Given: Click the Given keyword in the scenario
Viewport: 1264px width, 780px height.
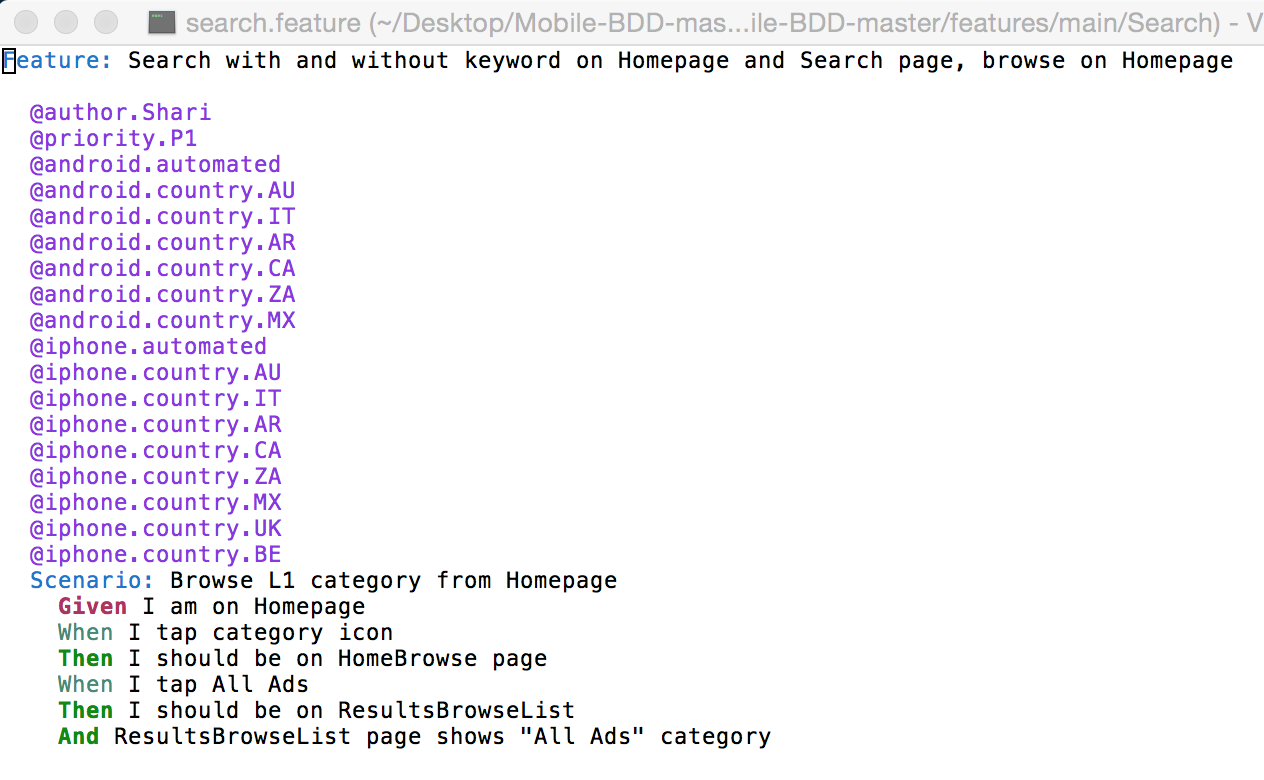Looking at the screenshot, I should 92,606.
